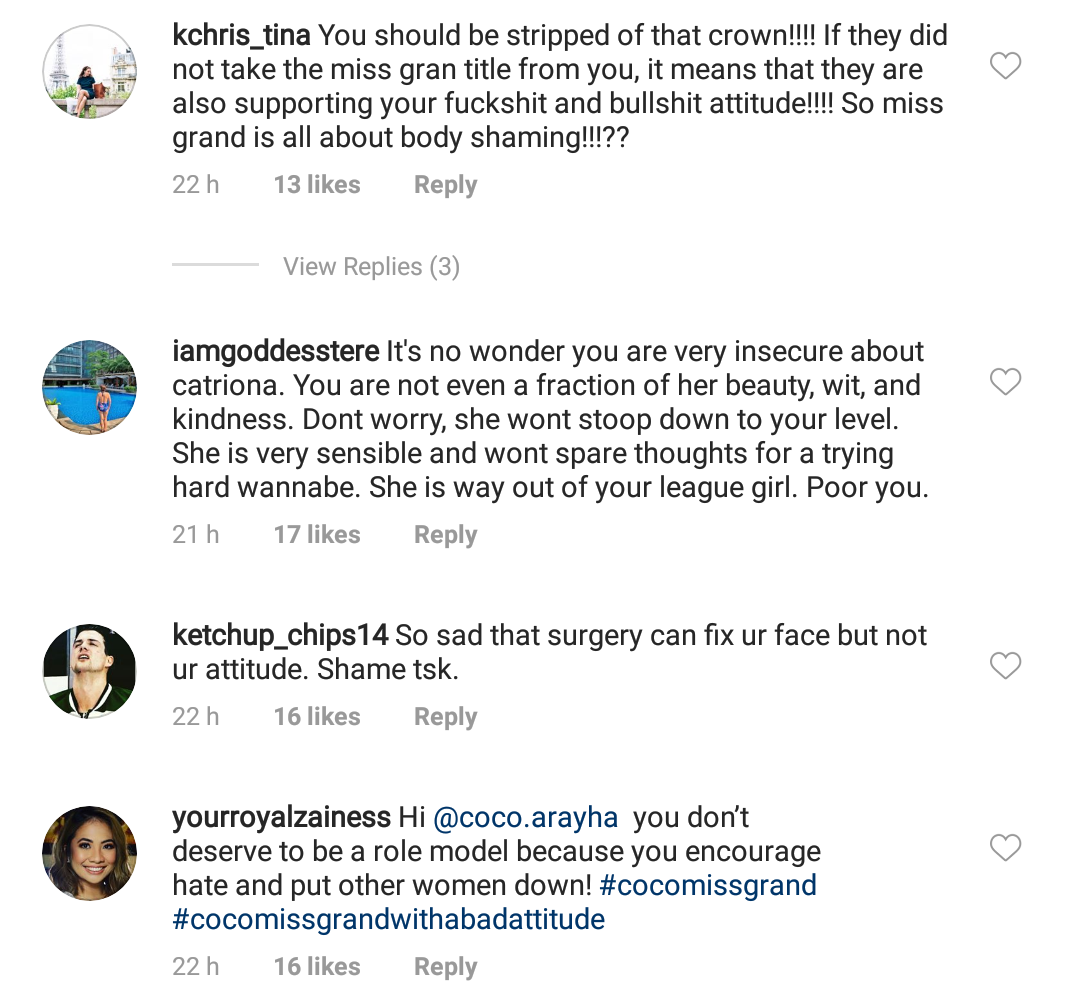Like the comment by kchris_tina
Screen dimensions: 1080x1007
point(1005,67)
